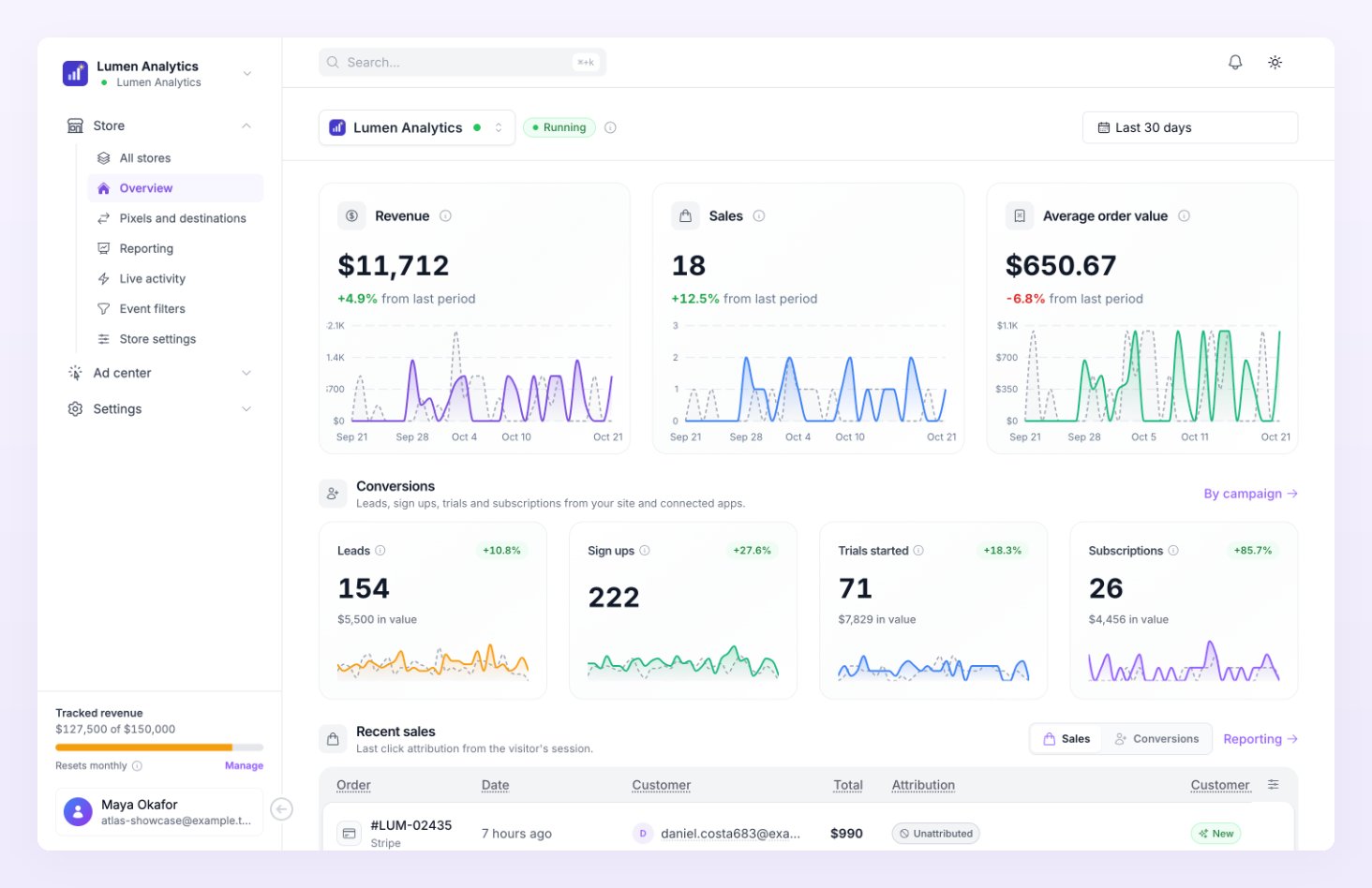Screen dimensions: 1372x888
Task: Click the Sign ups info icon
Action: [645, 551]
